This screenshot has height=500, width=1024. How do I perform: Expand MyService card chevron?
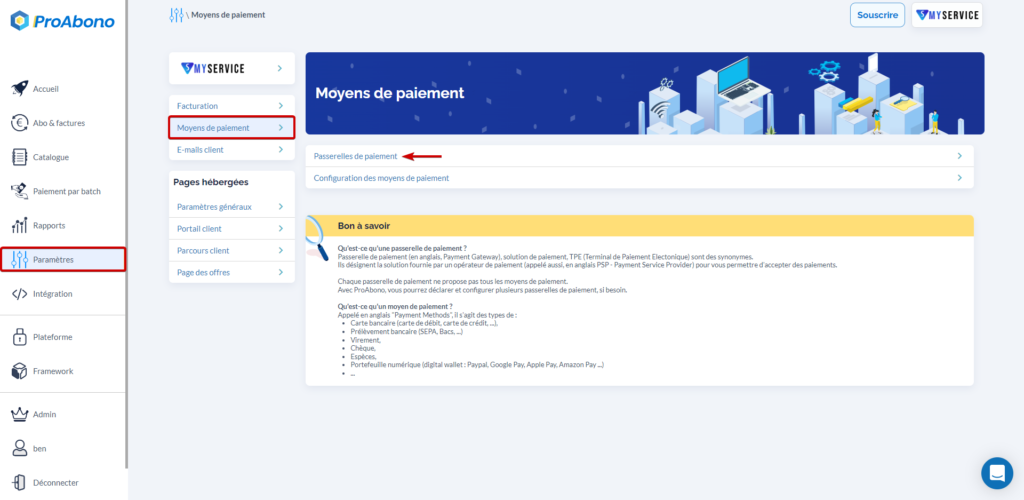pos(280,68)
